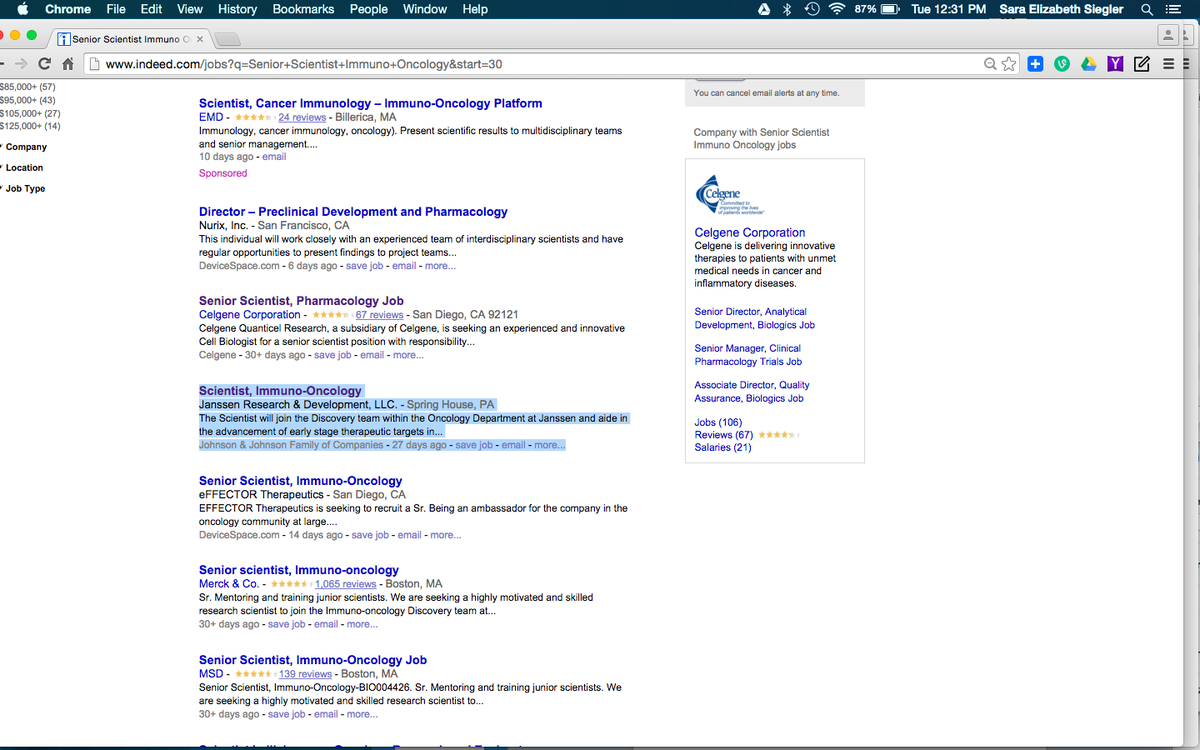Image resolution: width=1200 pixels, height=750 pixels.
Task: Open the Window menu
Action: click(425, 9)
